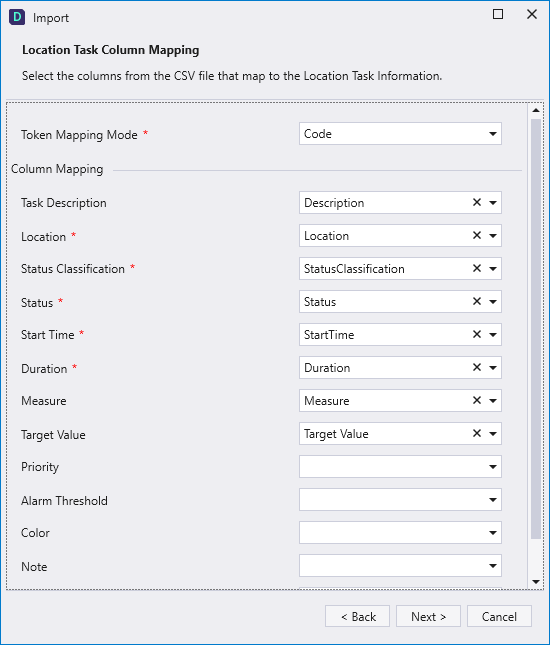Clear the Location column mapping
The width and height of the screenshot is (550, 645).
(x=477, y=235)
